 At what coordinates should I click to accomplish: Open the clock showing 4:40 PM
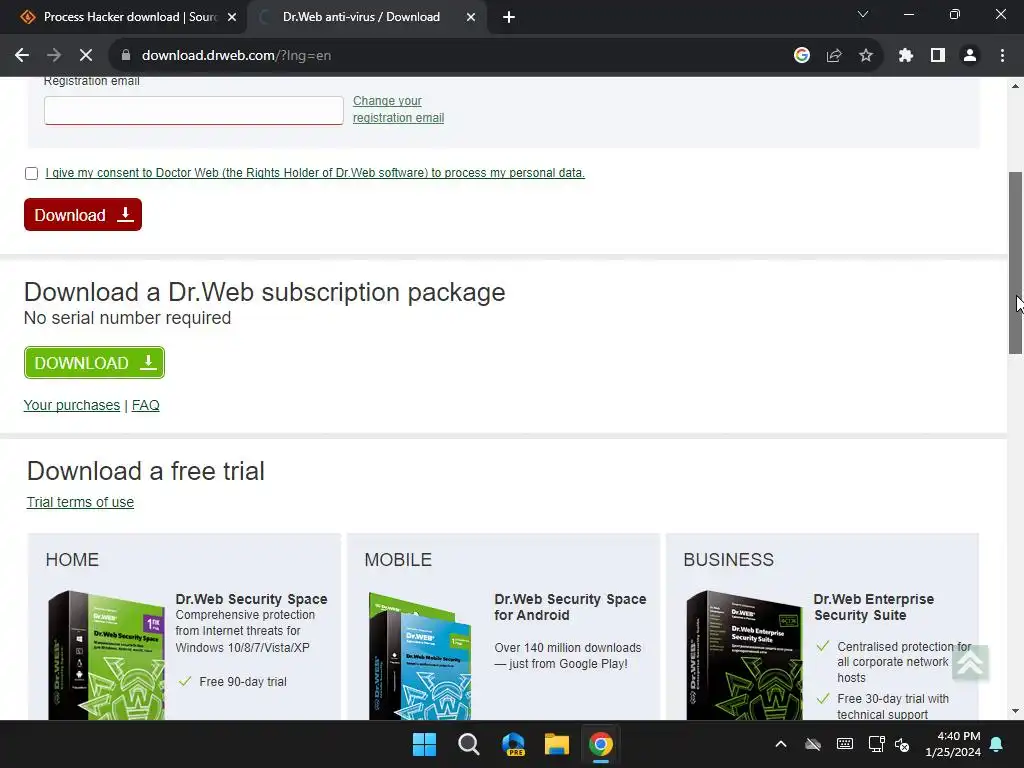953,744
